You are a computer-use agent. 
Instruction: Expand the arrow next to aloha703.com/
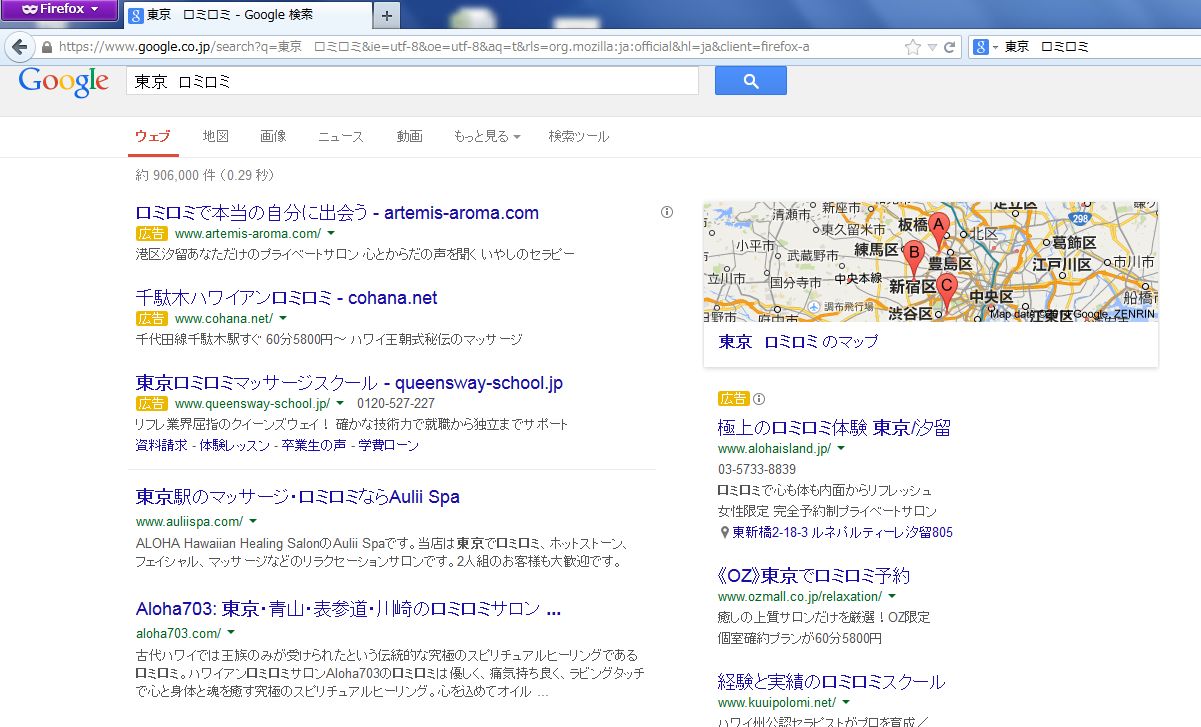[231, 633]
